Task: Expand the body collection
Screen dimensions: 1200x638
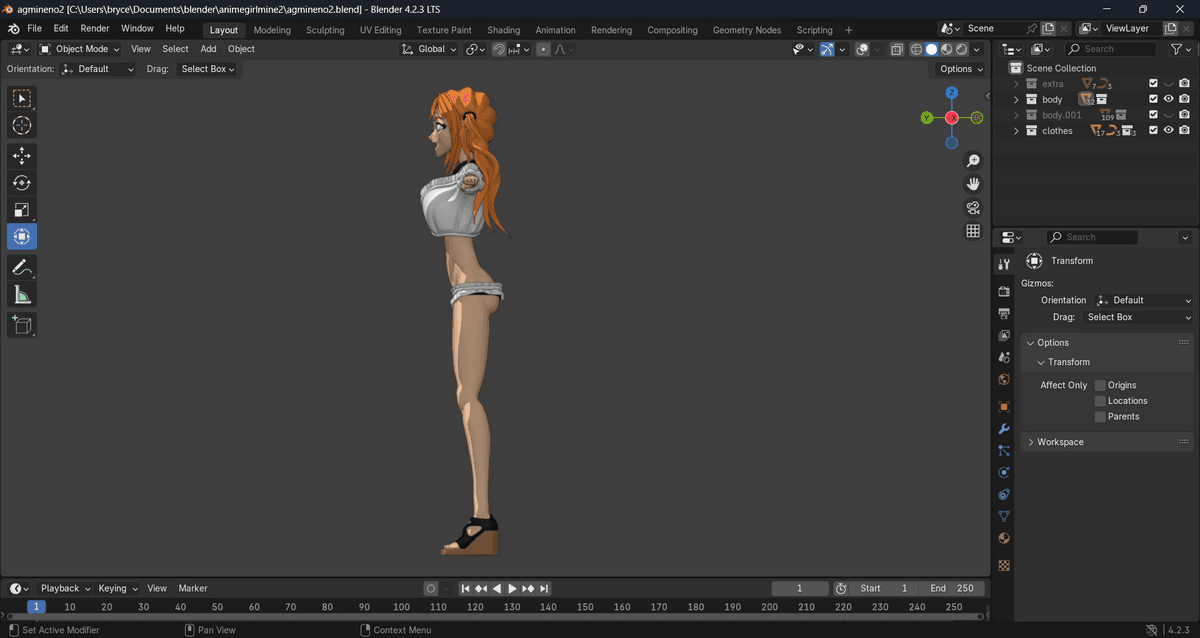Action: click(1016, 100)
